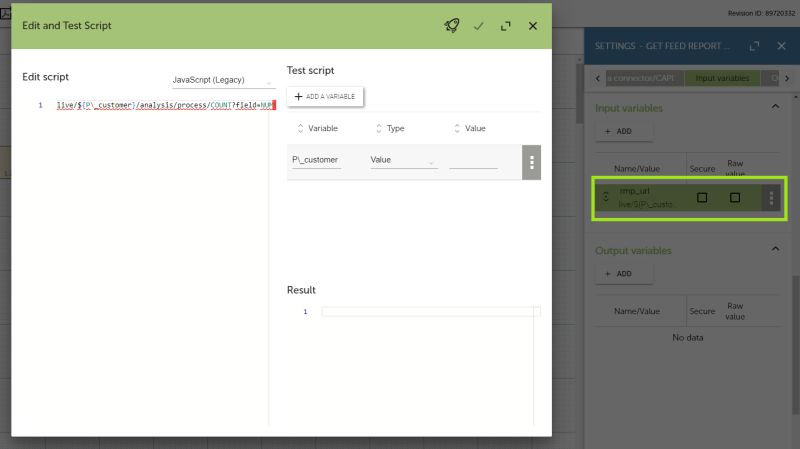Edit the P\_customer variable name field

tap(316, 160)
